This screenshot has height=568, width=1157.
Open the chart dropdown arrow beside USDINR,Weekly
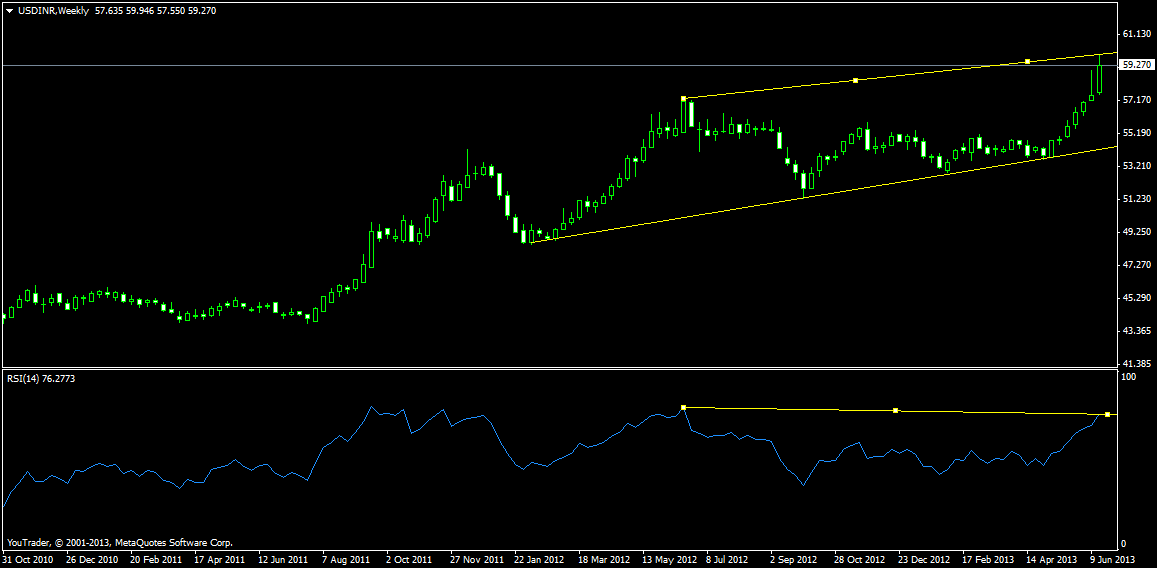[x=9, y=10]
